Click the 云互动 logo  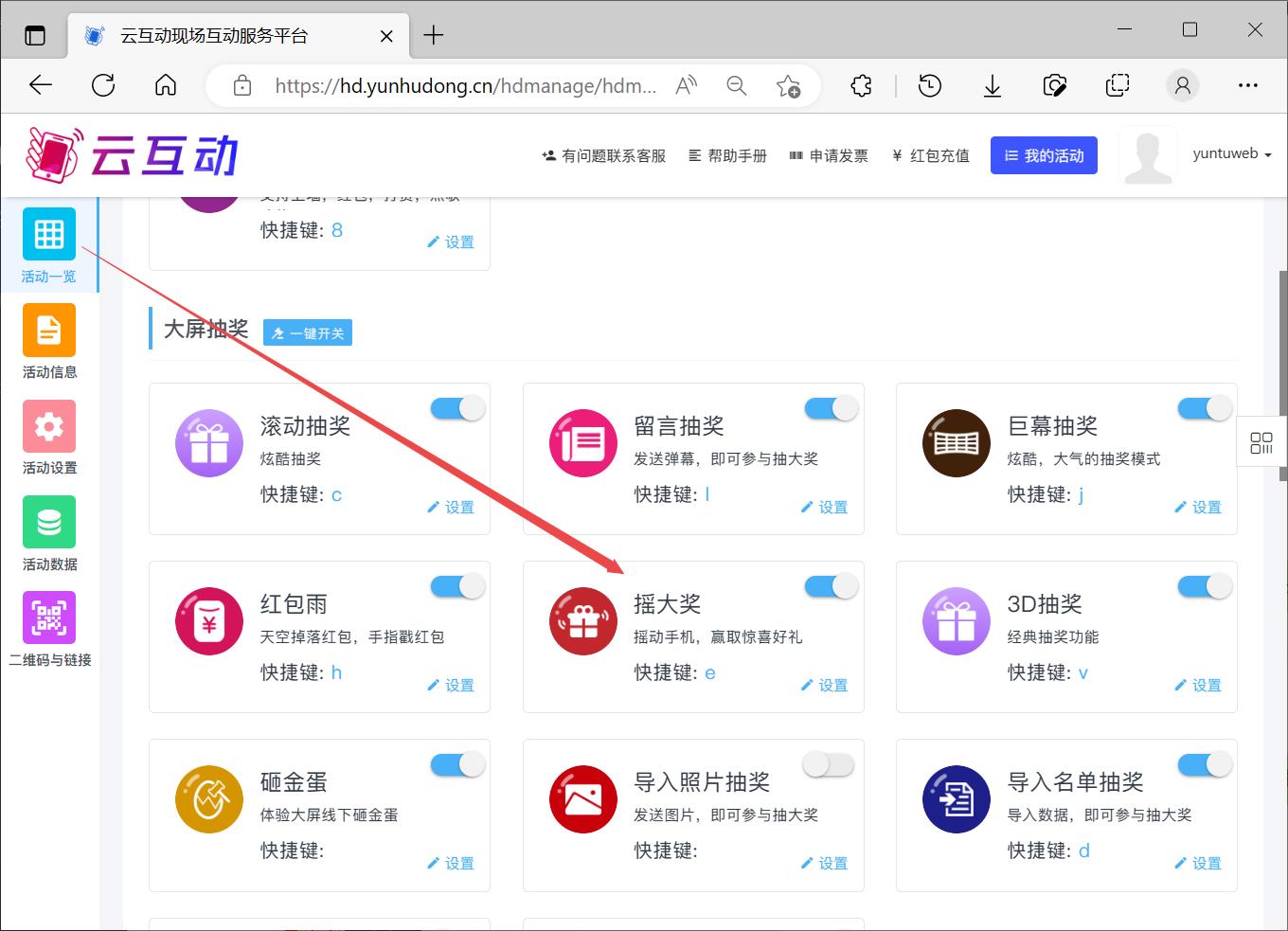coord(133,155)
